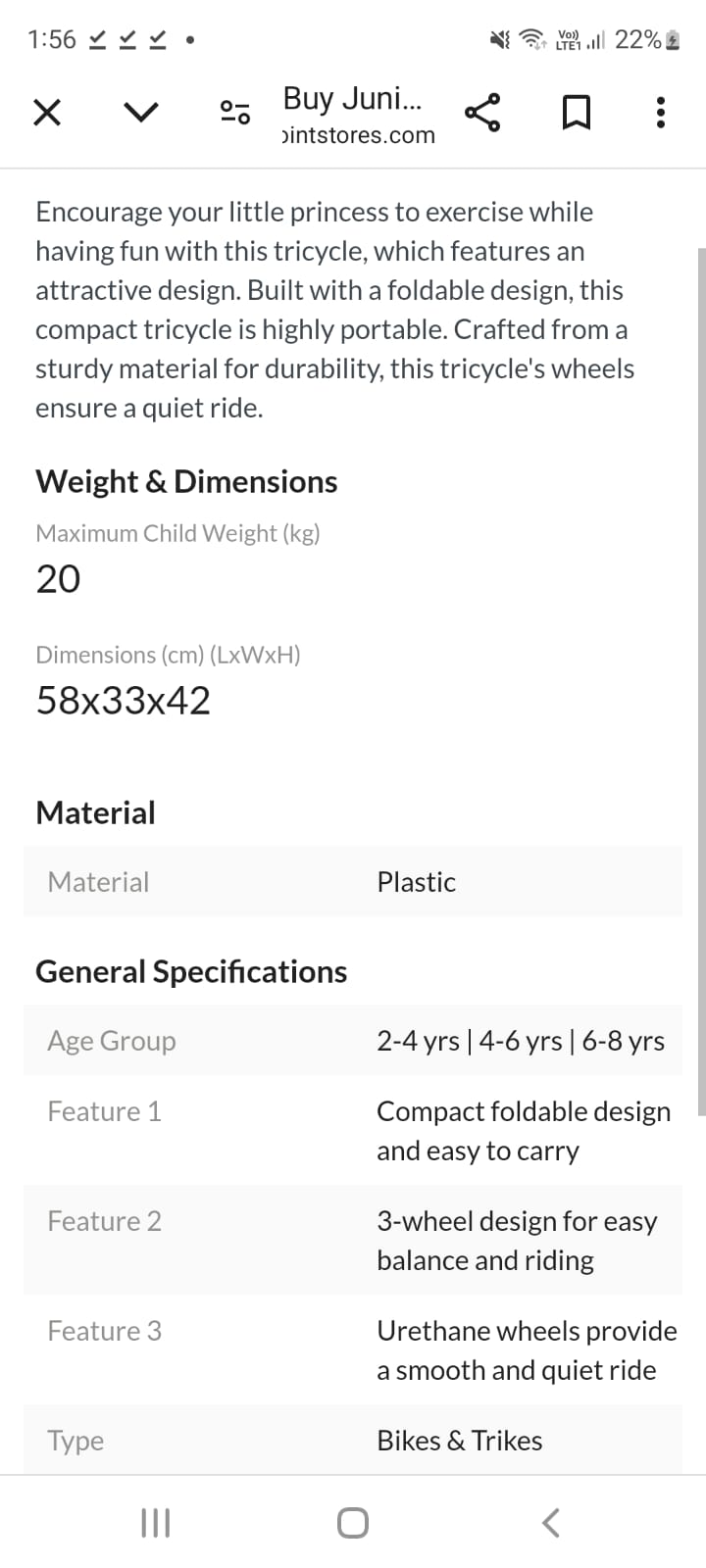Screen dimensions: 706x1568
Task: Open the three-dot overflow menu
Action: tap(661, 113)
